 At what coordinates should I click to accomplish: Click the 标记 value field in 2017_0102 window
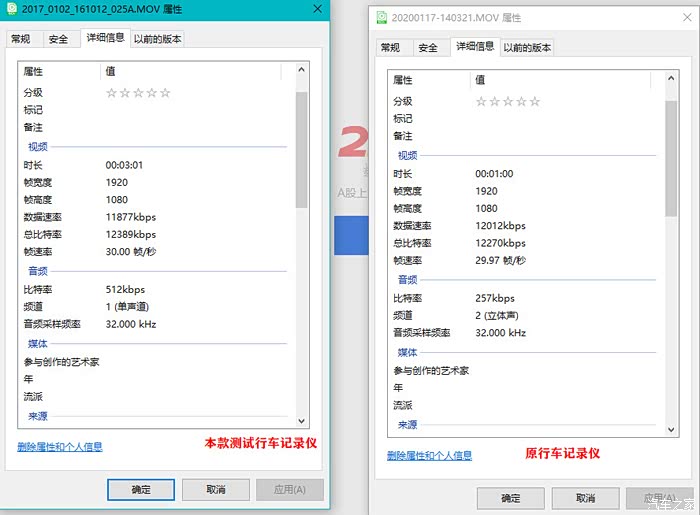[x=190, y=110]
